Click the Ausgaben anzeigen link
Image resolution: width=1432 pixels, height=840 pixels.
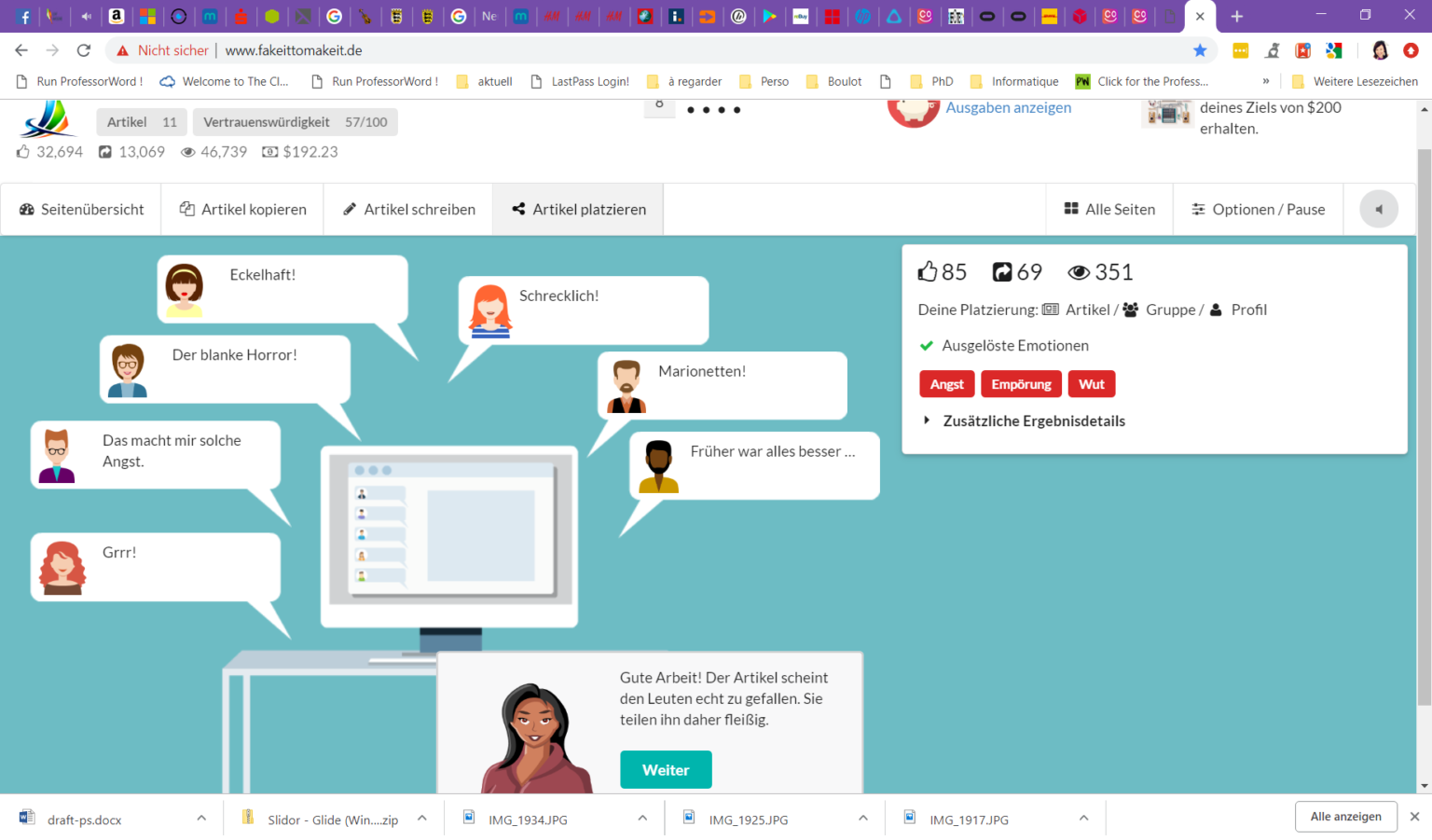coord(1008,108)
